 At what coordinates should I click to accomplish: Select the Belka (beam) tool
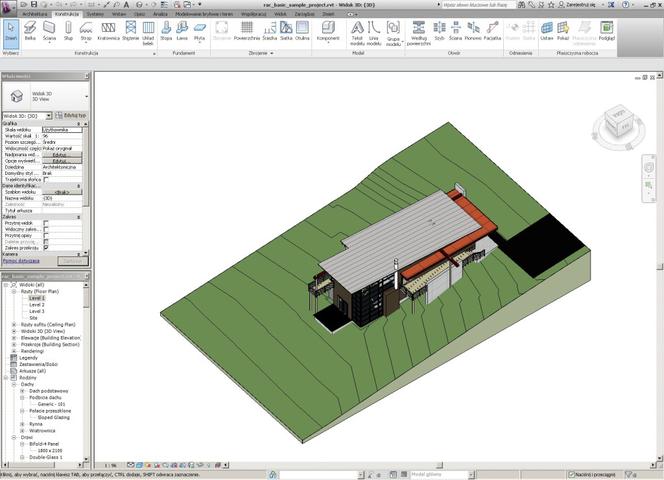(x=30, y=31)
